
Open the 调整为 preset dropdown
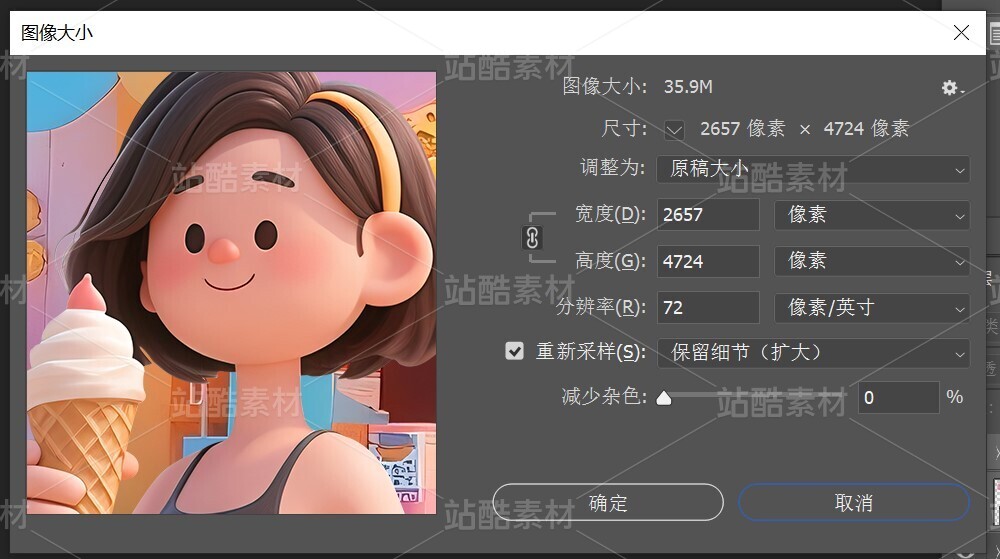click(813, 170)
